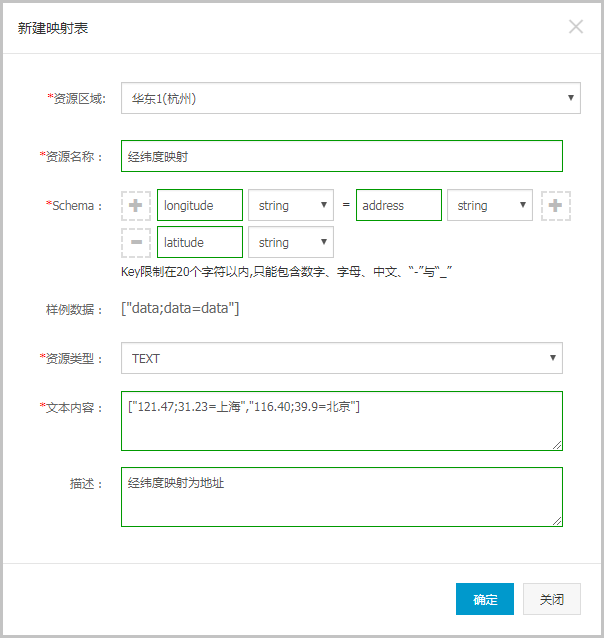This screenshot has width=604, height=638.
Task: Click the longitude key field
Action: tap(200, 205)
